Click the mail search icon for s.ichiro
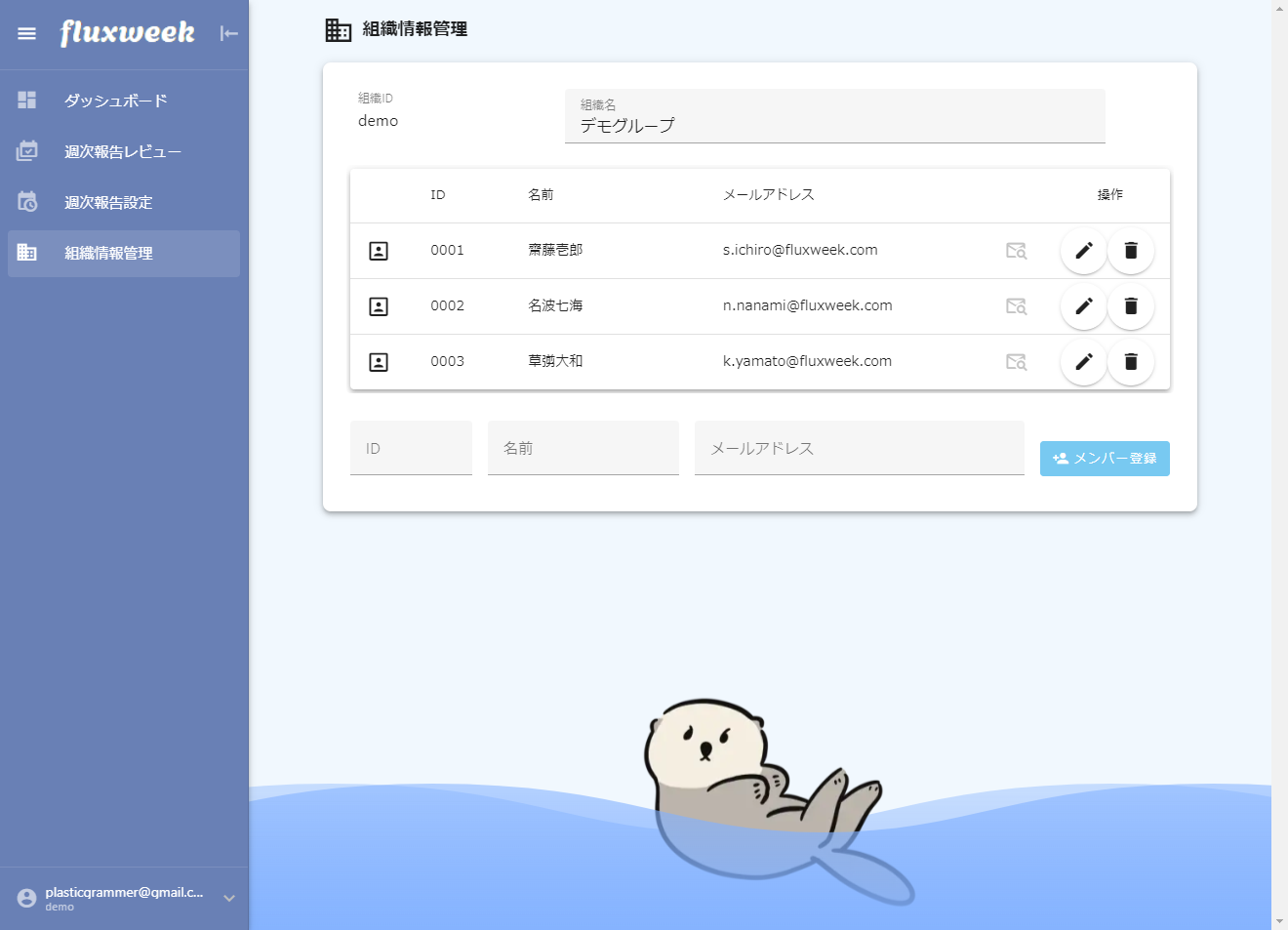The height and width of the screenshot is (930, 1288). (1016, 251)
